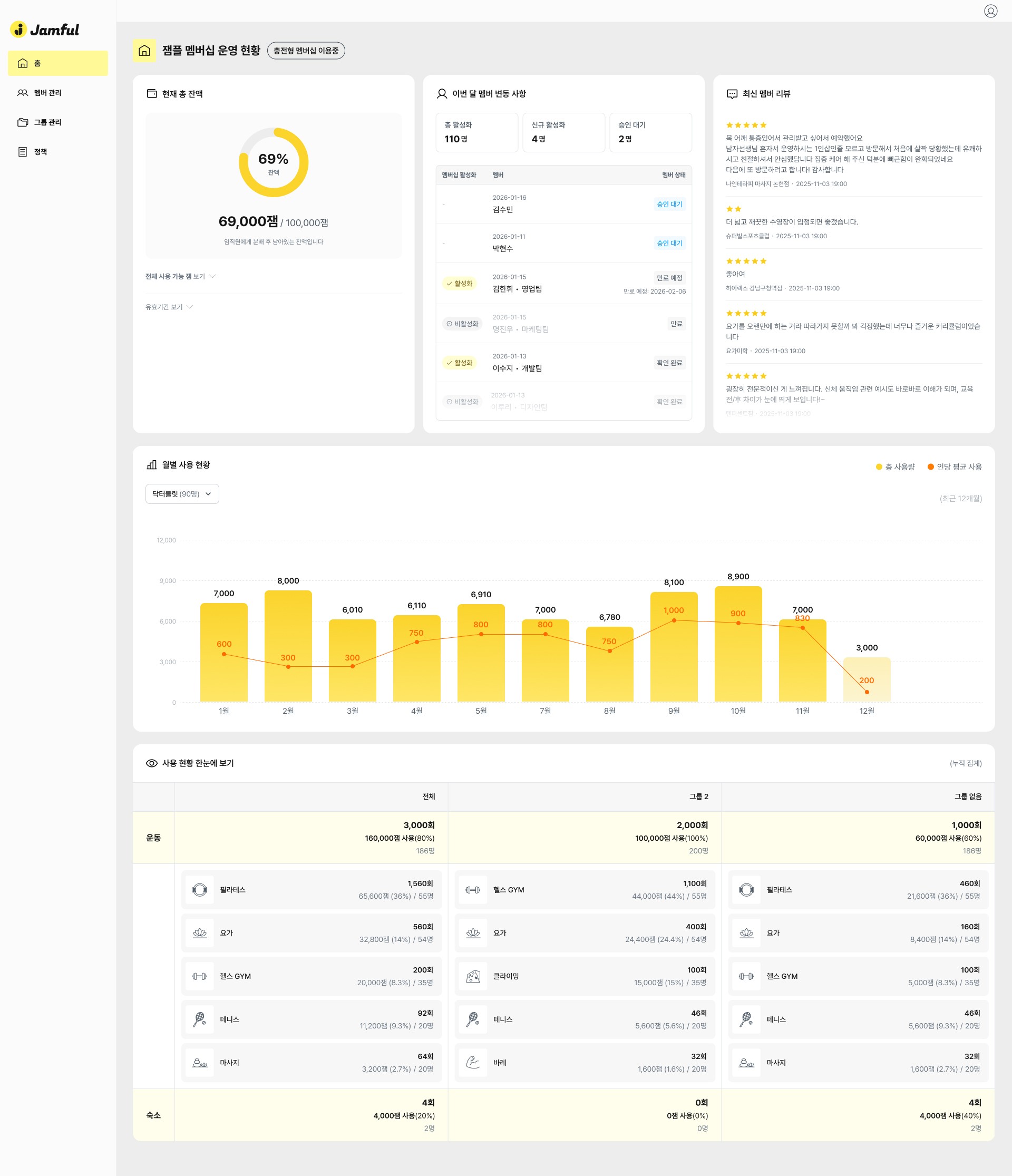Open the 닥터블릿 (90명) dropdown

[x=182, y=494]
